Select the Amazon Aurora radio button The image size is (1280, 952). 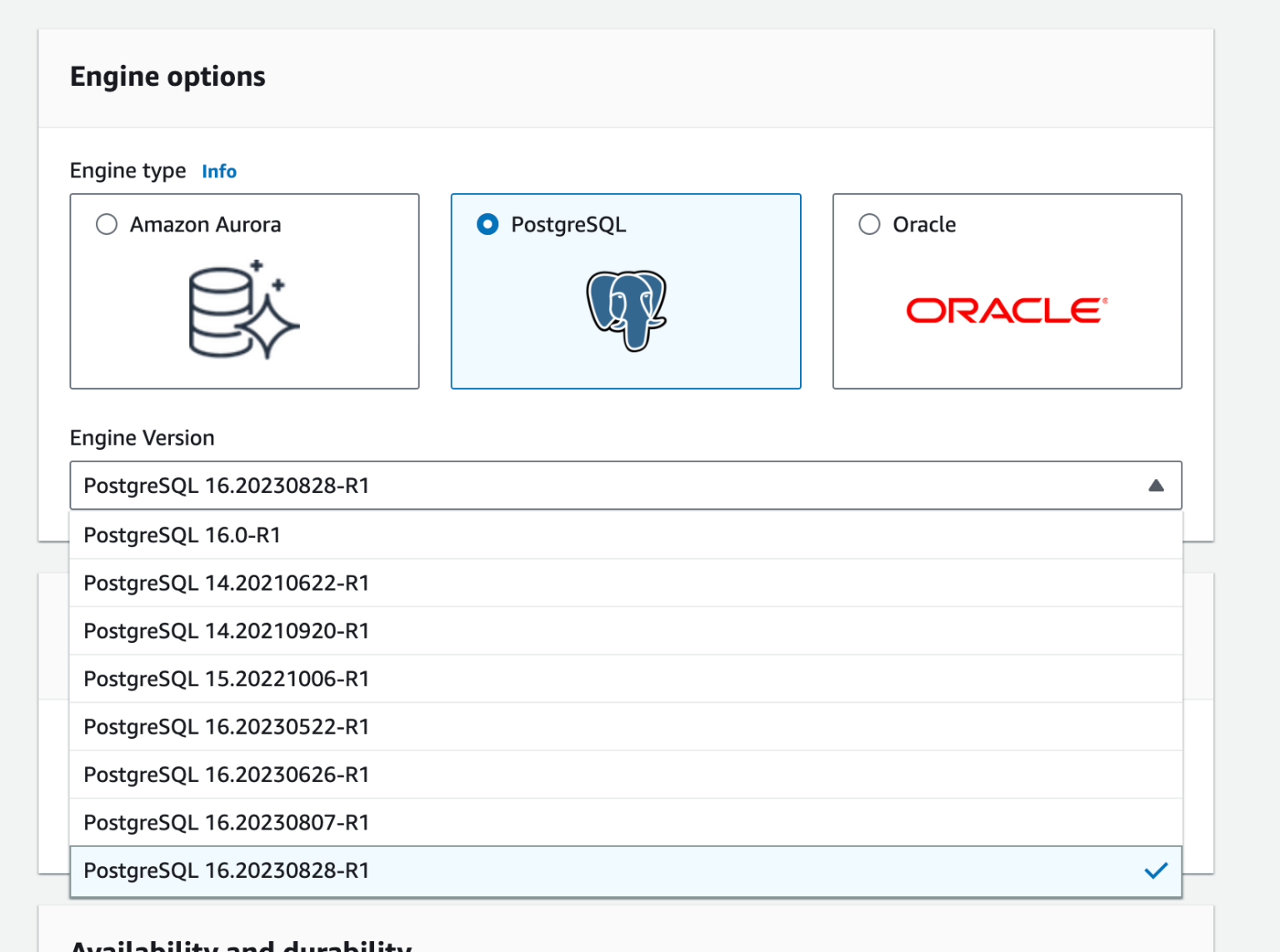click(107, 225)
